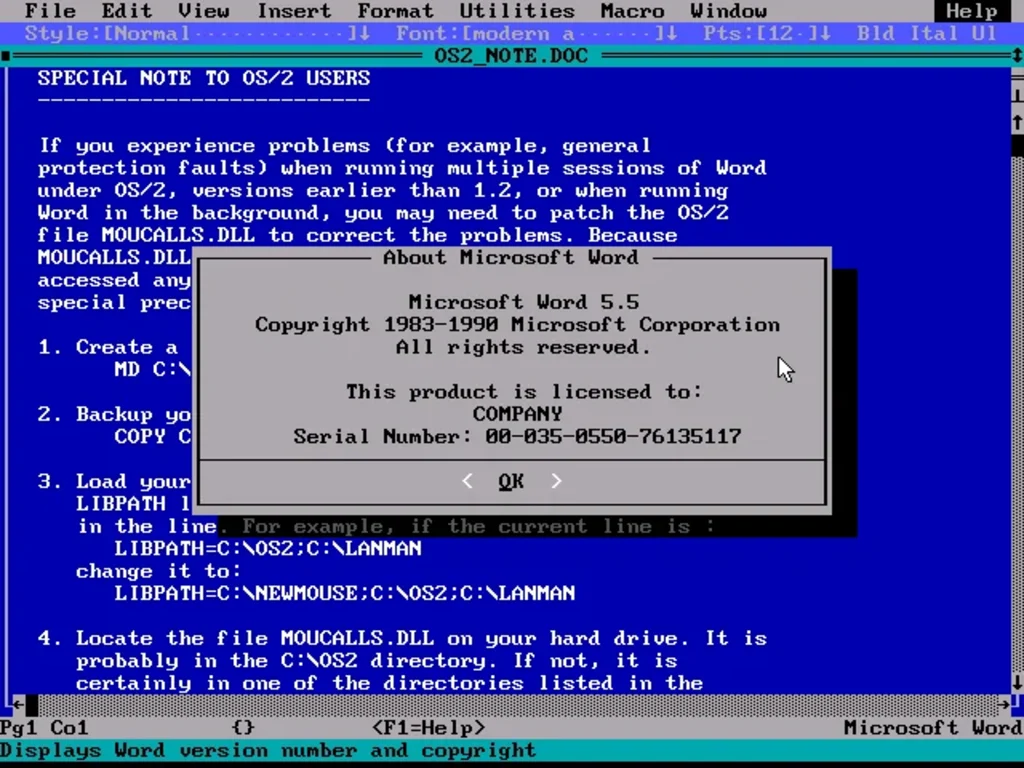Toggle Ul underline formatting on ribbon
Viewport: 1024px width, 768px height.
[x=985, y=33]
